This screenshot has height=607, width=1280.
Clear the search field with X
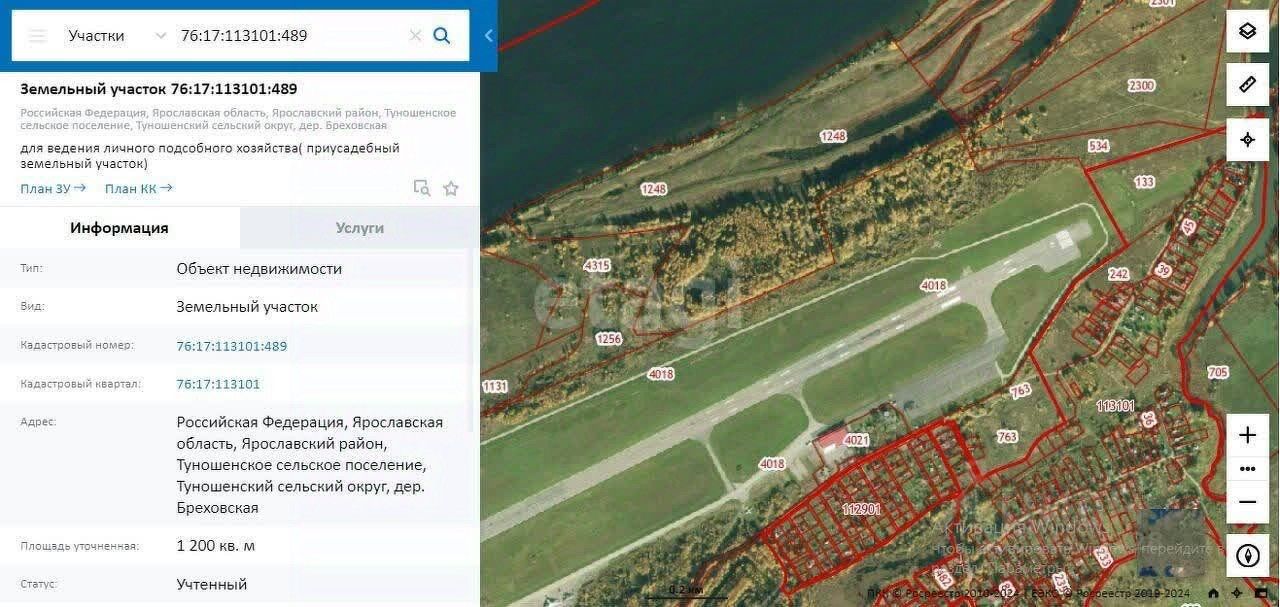pos(415,36)
